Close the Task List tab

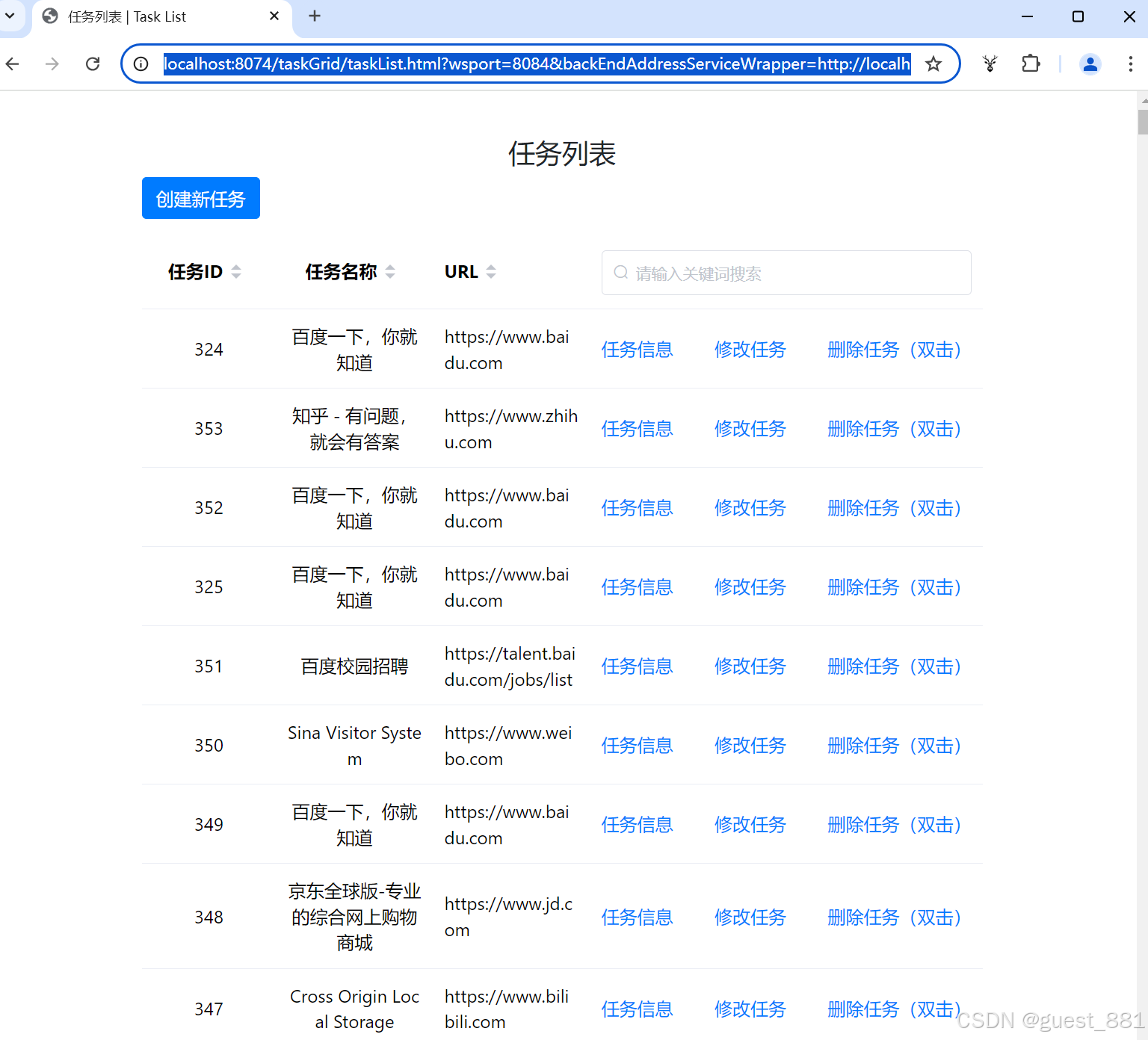[x=274, y=16]
